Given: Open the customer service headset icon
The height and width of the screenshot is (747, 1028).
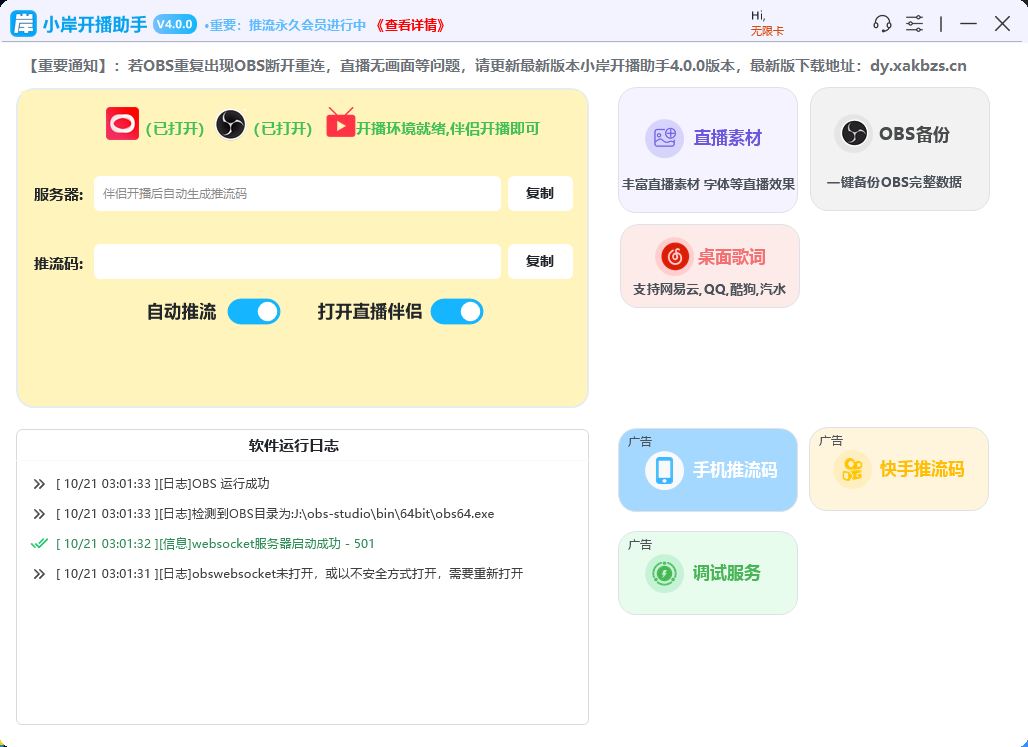Looking at the screenshot, I should 881,24.
